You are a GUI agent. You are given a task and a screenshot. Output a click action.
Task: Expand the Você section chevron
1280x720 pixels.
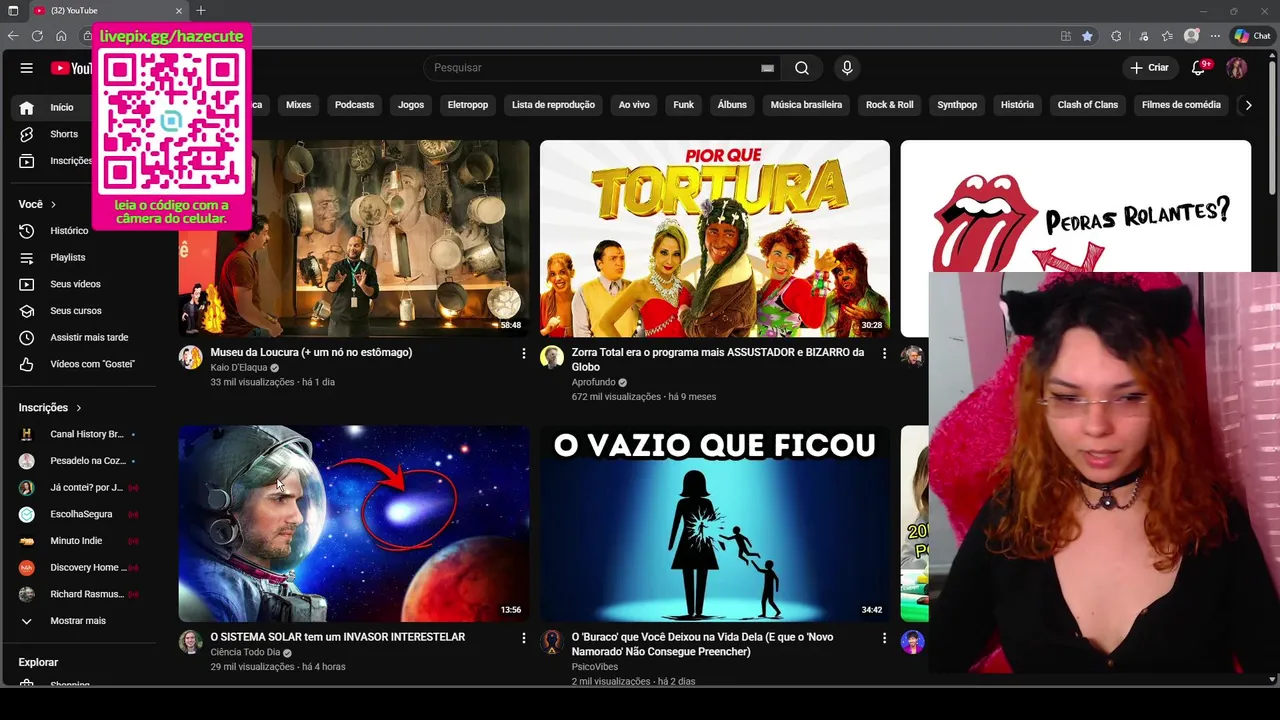(54, 204)
